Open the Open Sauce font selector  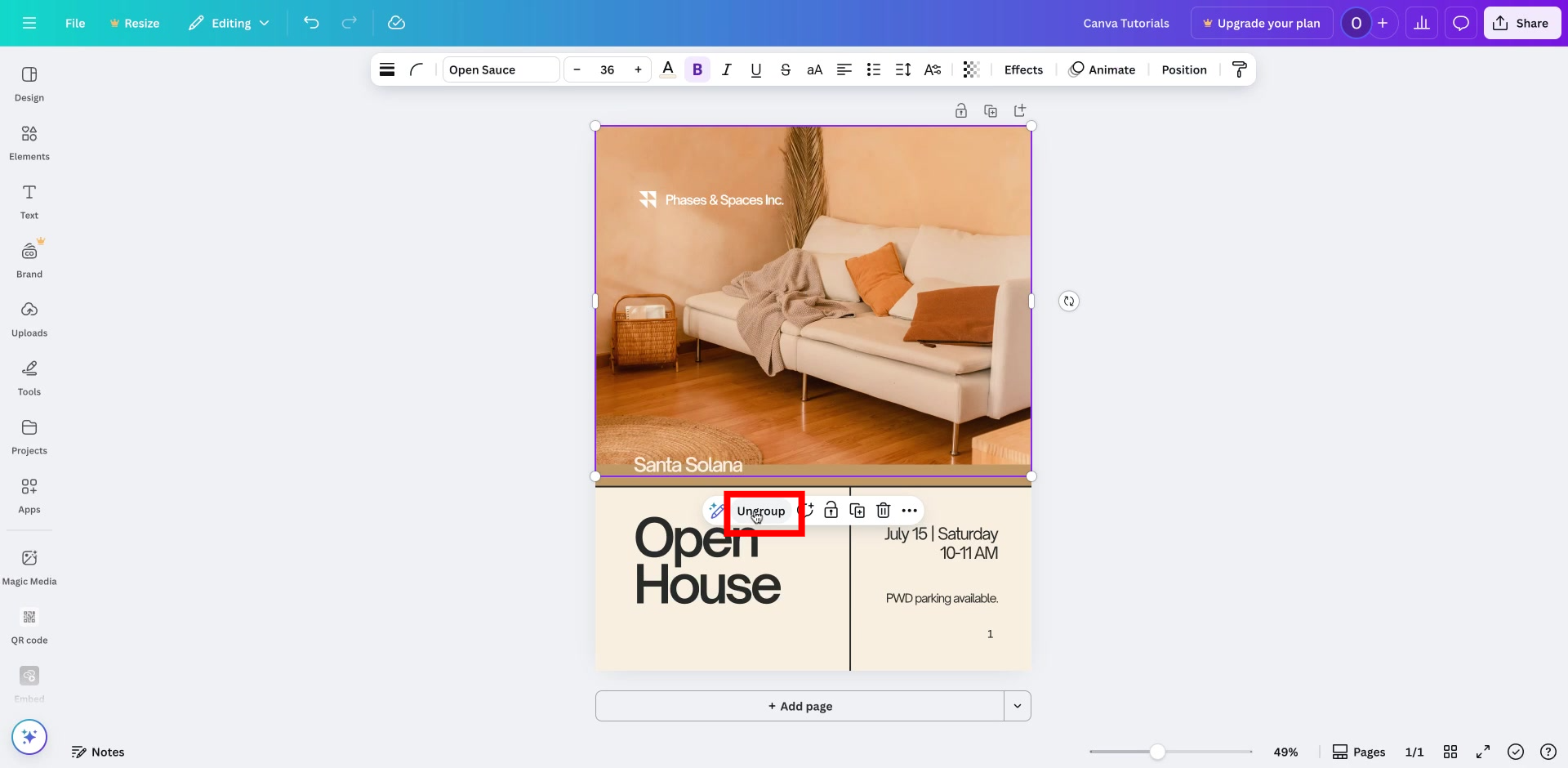(x=499, y=69)
